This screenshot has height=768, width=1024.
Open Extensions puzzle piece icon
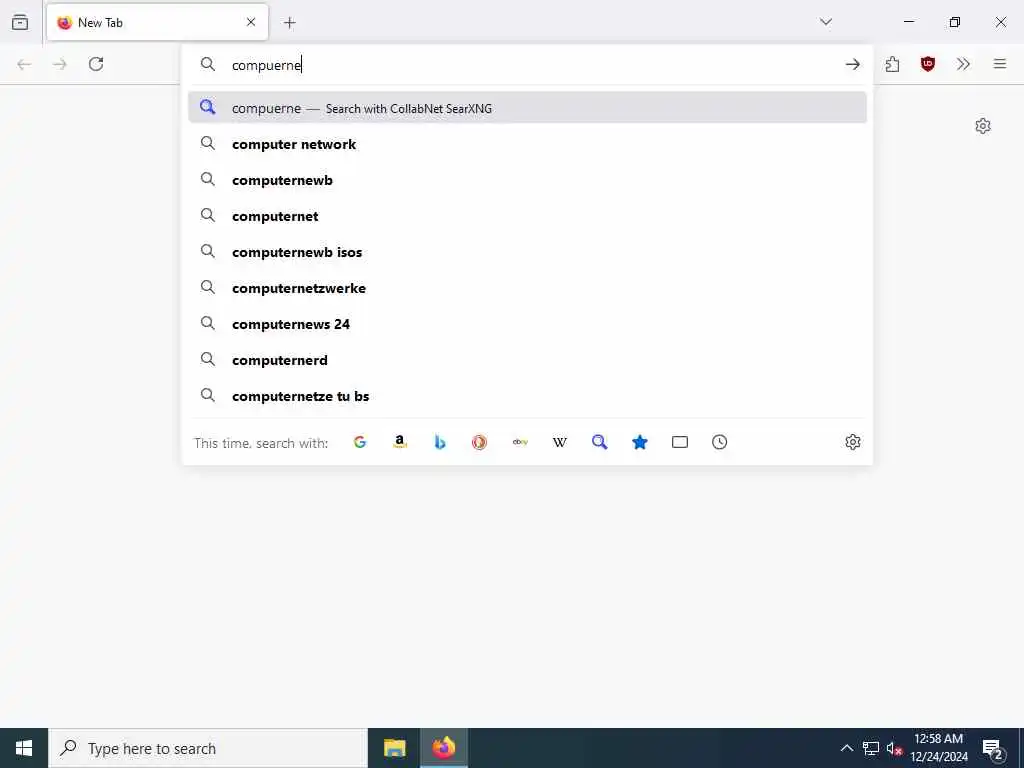click(x=892, y=64)
